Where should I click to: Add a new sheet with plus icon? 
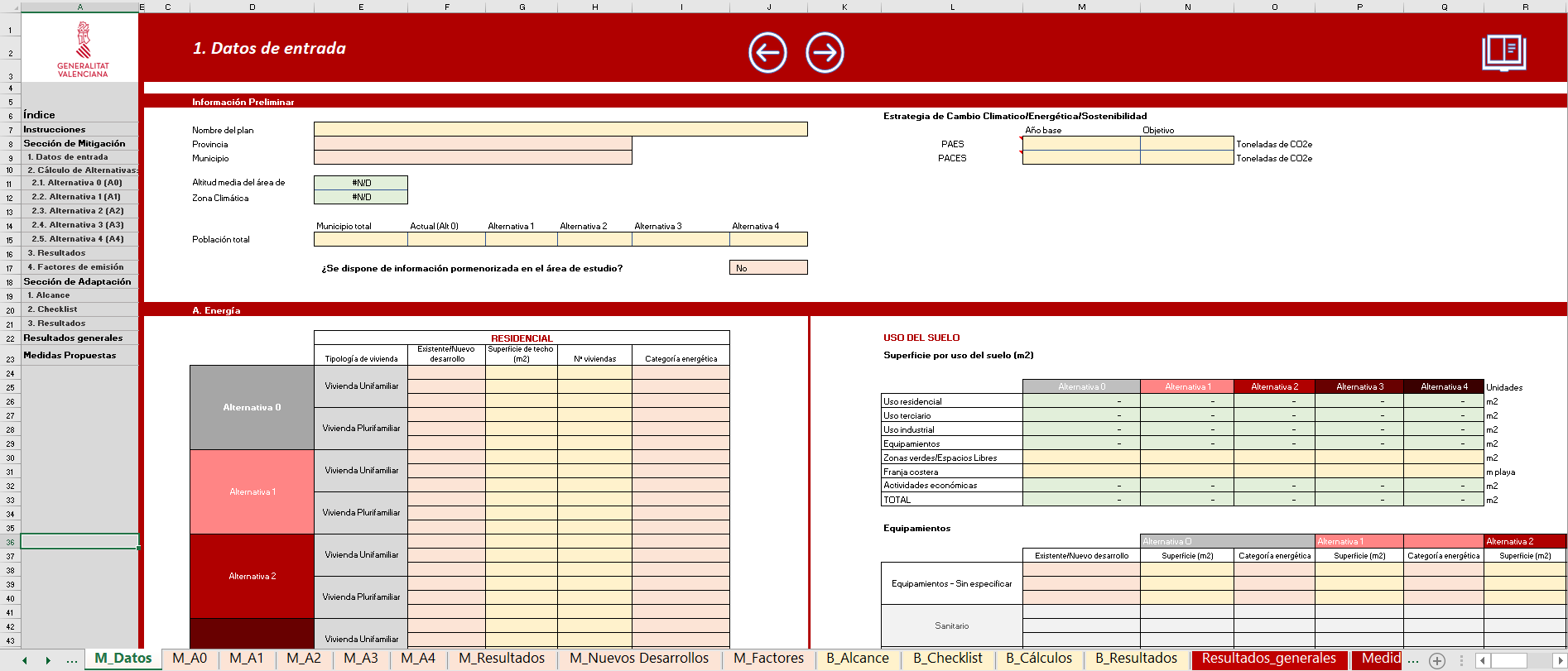(1437, 660)
